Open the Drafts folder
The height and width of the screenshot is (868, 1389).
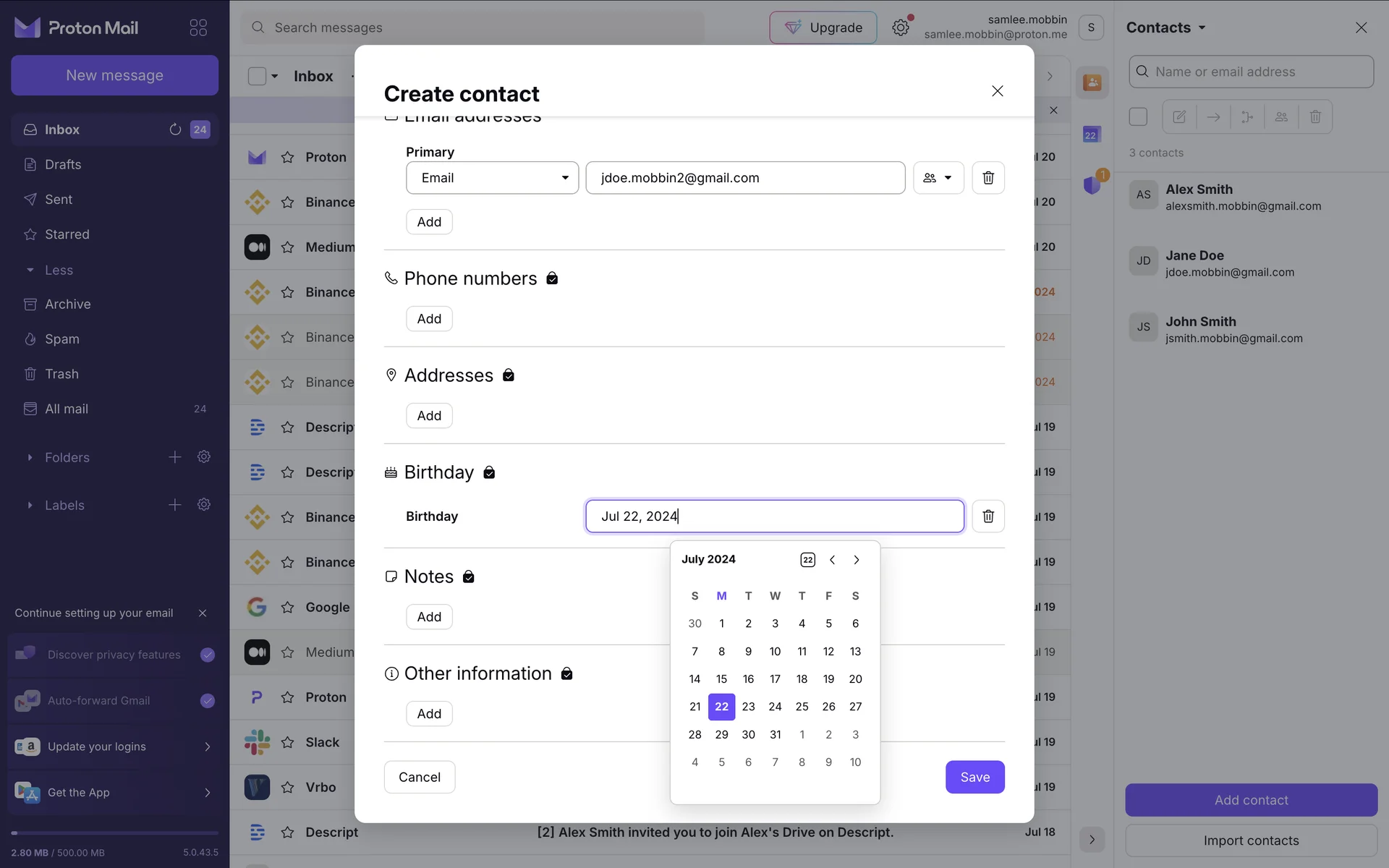pos(63,164)
